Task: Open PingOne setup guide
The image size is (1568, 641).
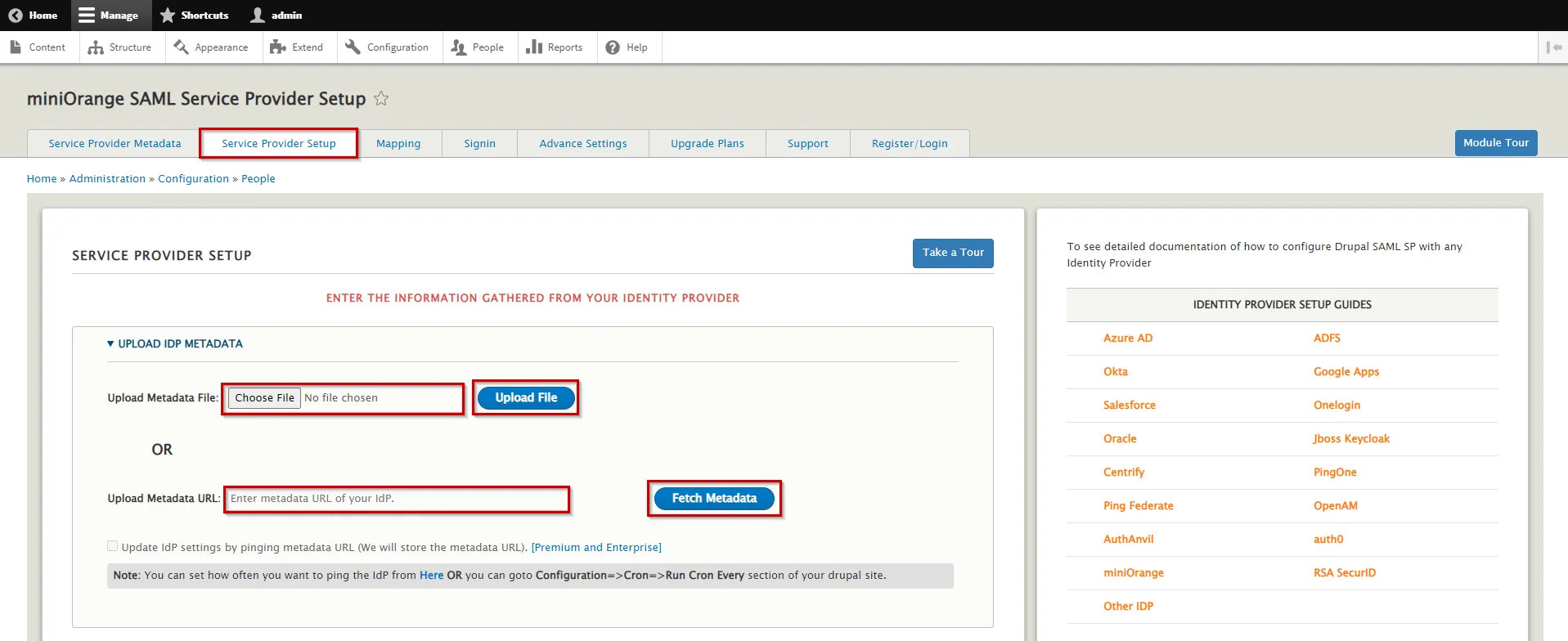Action: tap(1335, 472)
